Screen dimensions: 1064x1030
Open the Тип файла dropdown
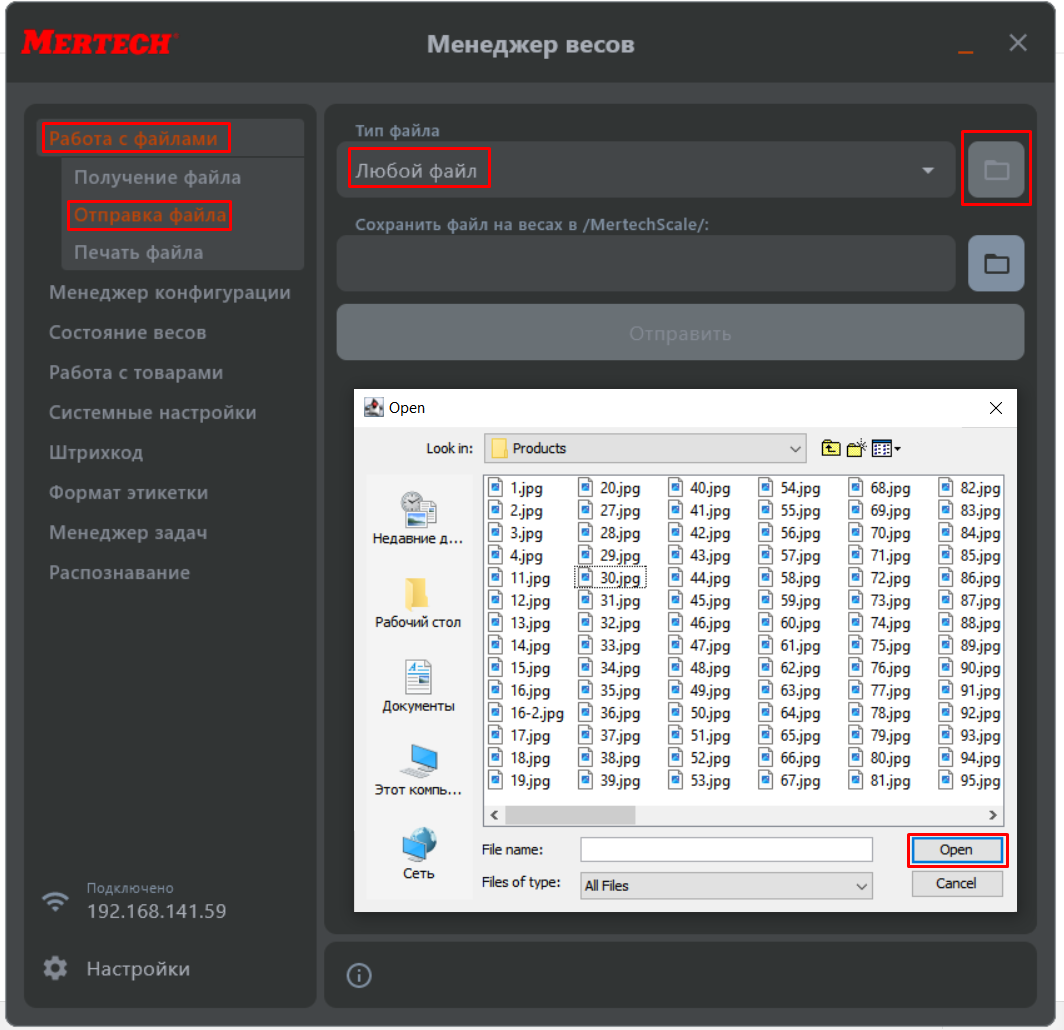(927, 171)
